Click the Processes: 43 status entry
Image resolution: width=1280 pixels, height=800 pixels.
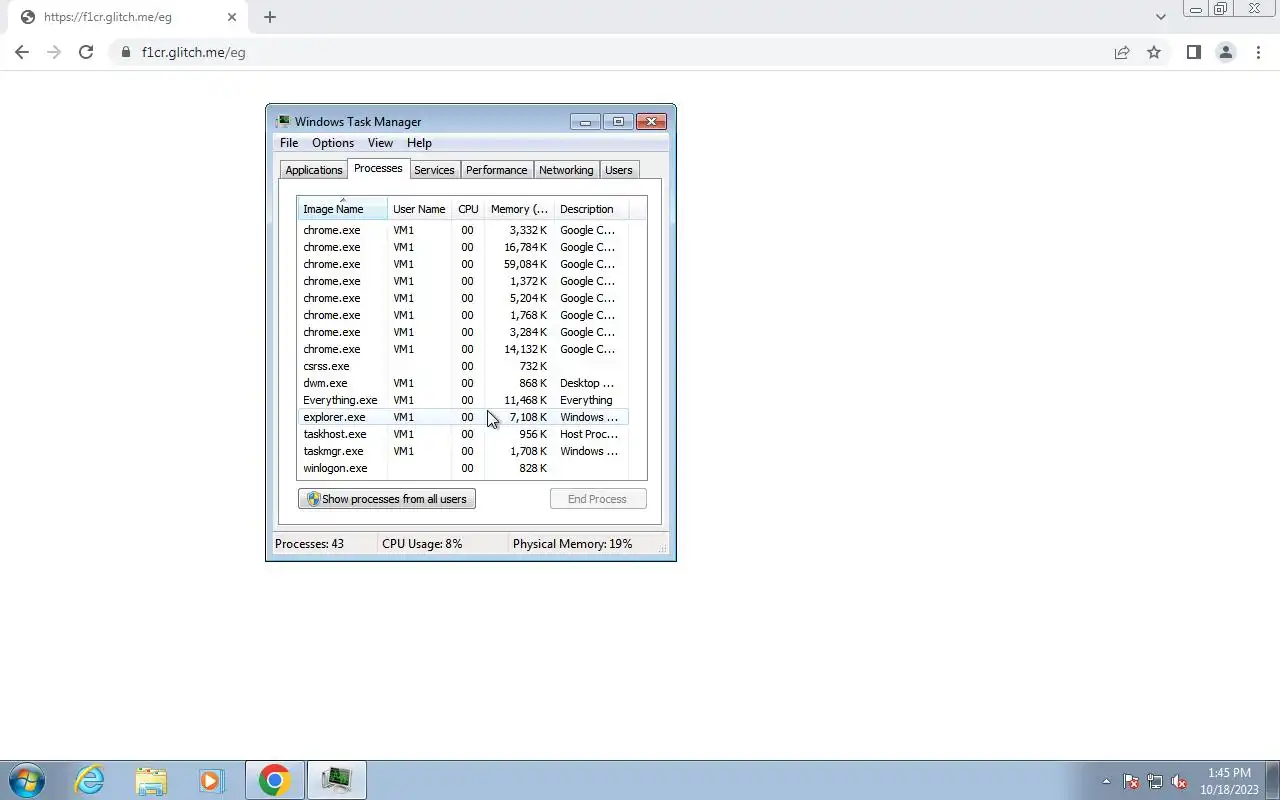(x=309, y=544)
